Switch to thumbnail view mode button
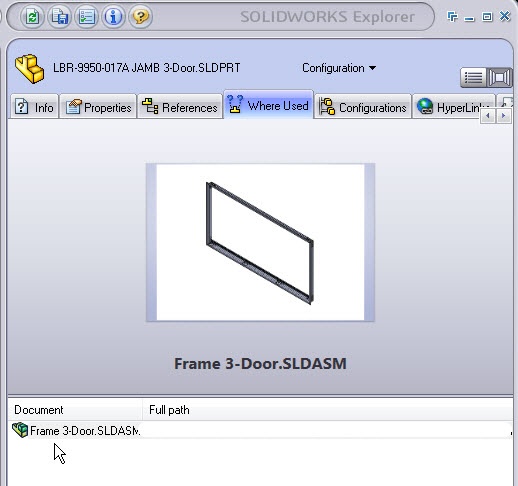518x486 pixels. point(499,78)
